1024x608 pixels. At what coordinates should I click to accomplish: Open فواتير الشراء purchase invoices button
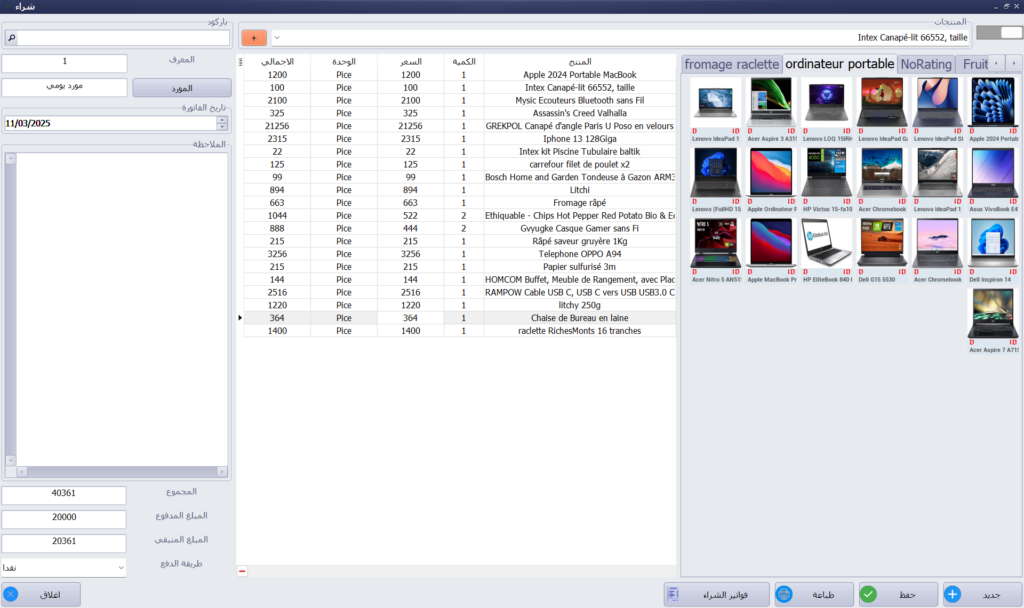tap(716, 594)
